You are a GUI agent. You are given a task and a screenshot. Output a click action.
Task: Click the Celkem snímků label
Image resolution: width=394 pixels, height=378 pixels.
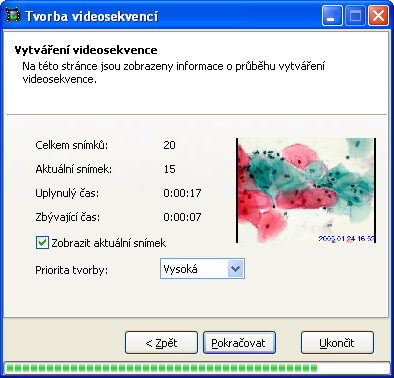pyautogui.click(x=72, y=145)
